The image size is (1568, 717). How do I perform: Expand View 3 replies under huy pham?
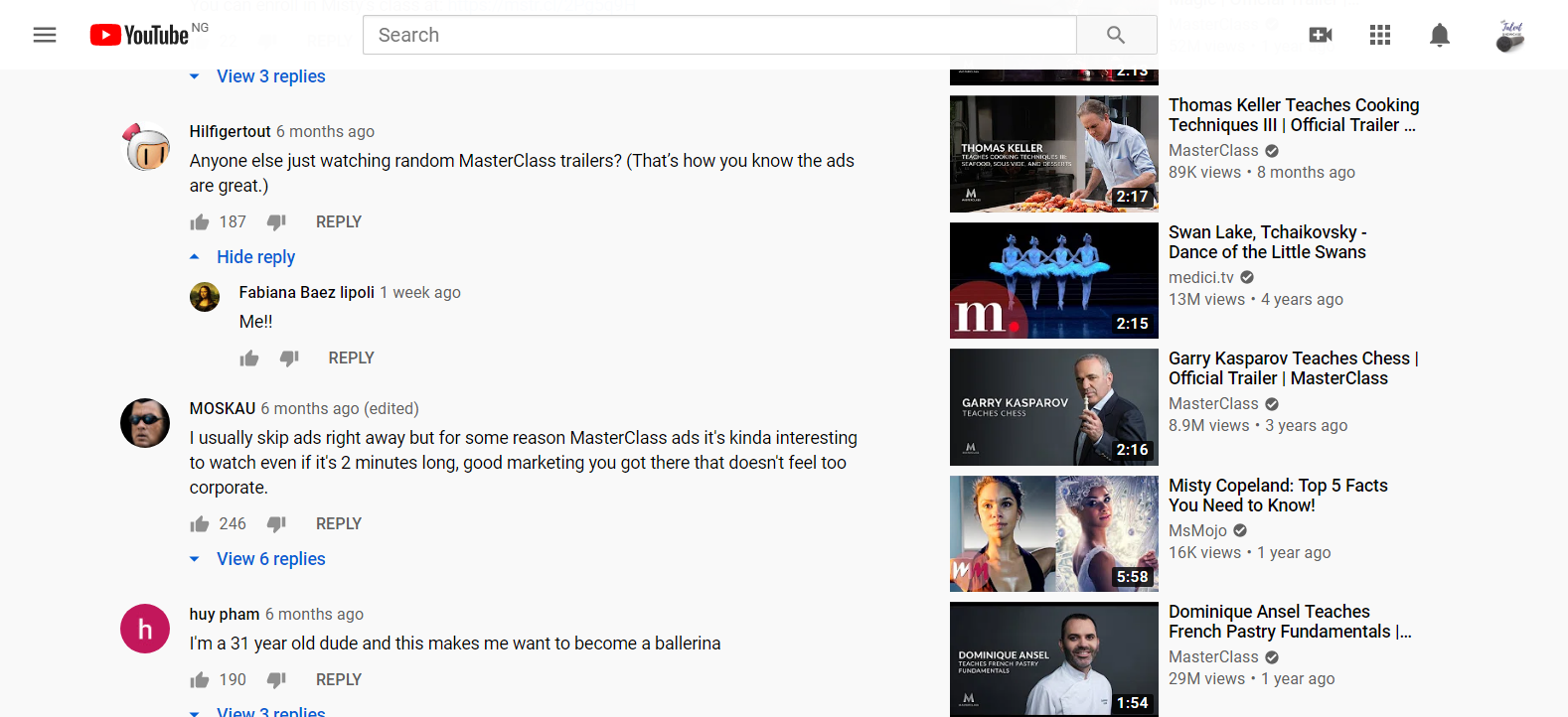[258, 711]
